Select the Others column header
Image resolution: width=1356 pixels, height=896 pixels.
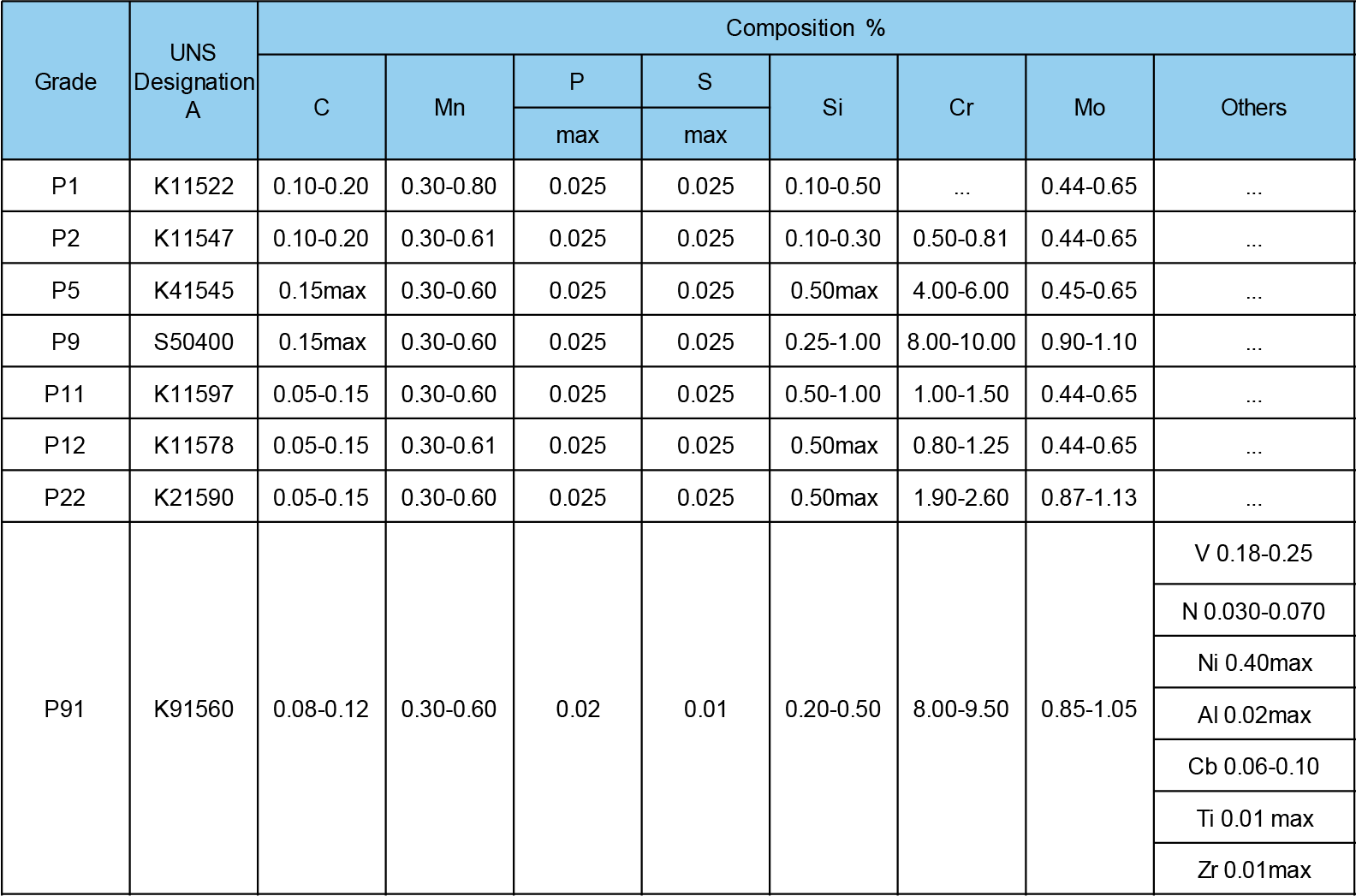point(1254,107)
